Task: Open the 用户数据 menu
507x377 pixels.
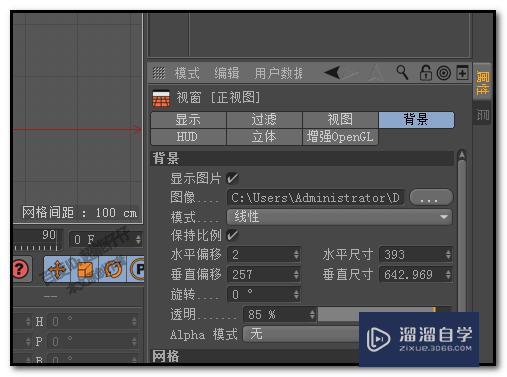Action: pos(278,73)
